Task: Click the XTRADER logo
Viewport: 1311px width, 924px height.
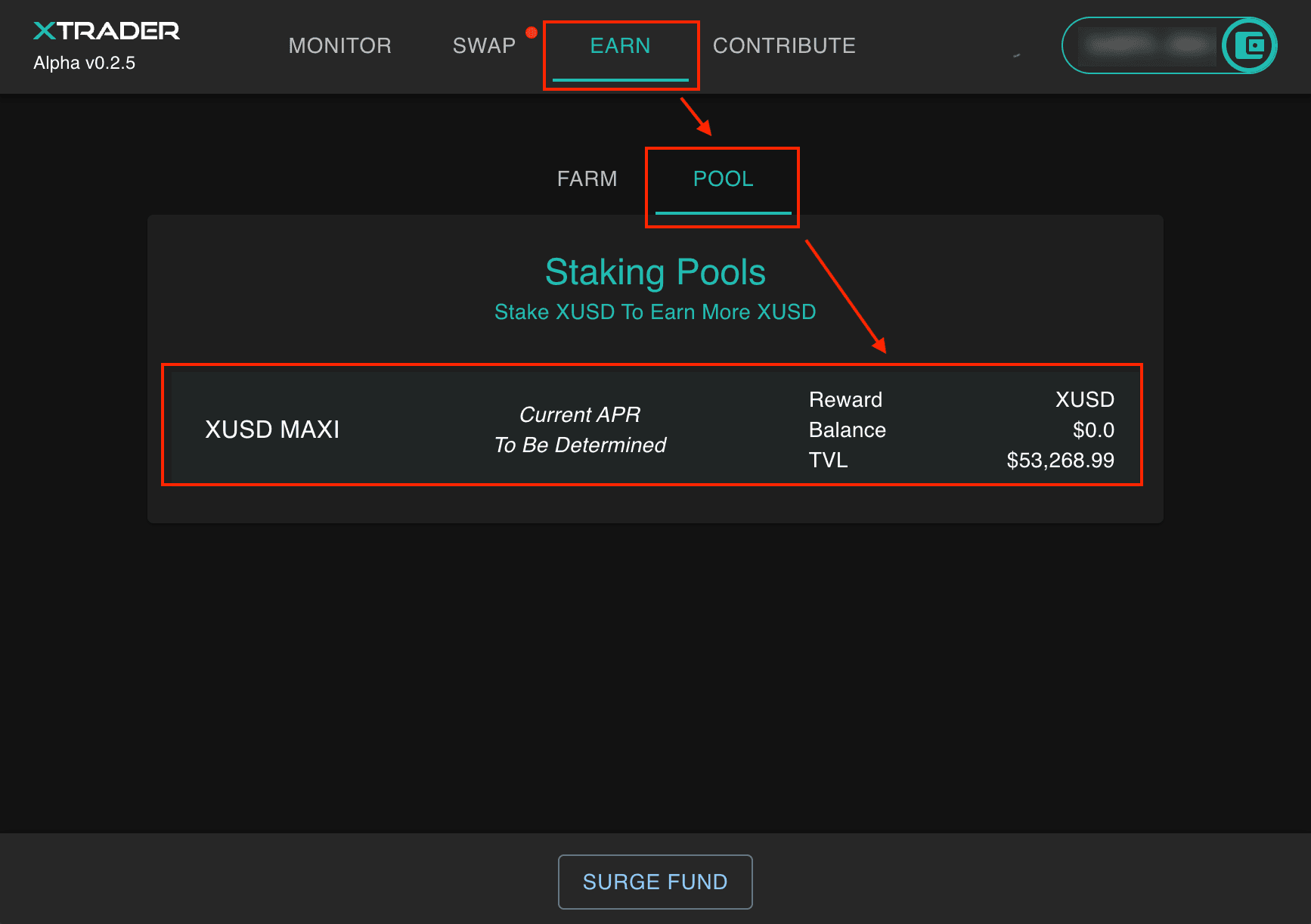Action: (x=107, y=31)
